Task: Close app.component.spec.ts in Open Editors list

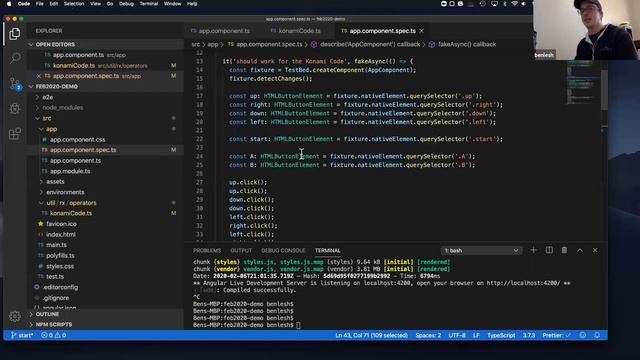Action: pyautogui.click(x=39, y=76)
